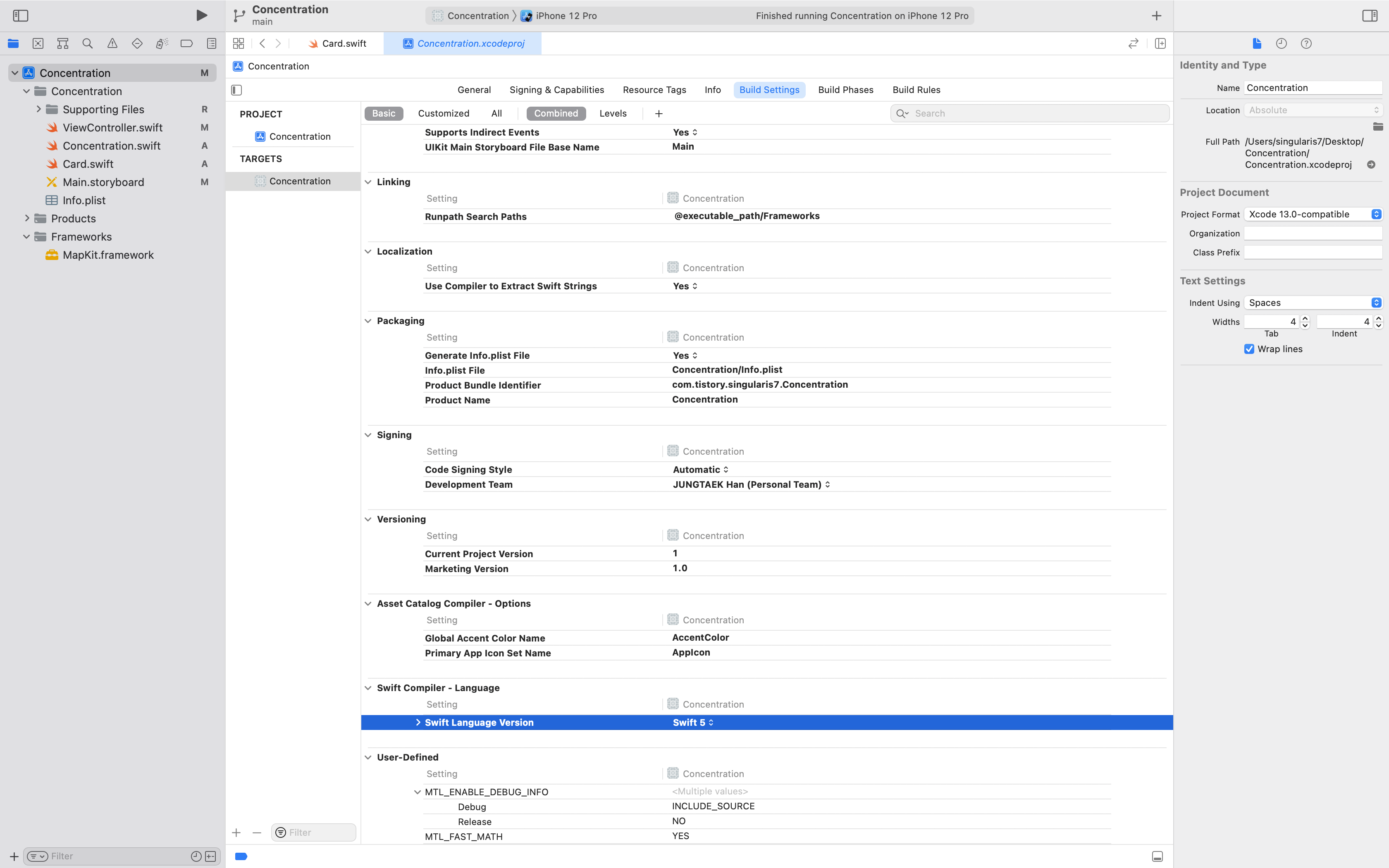Hide the project and targets list
Image resolution: width=1389 pixels, height=868 pixels.
pyautogui.click(x=236, y=90)
